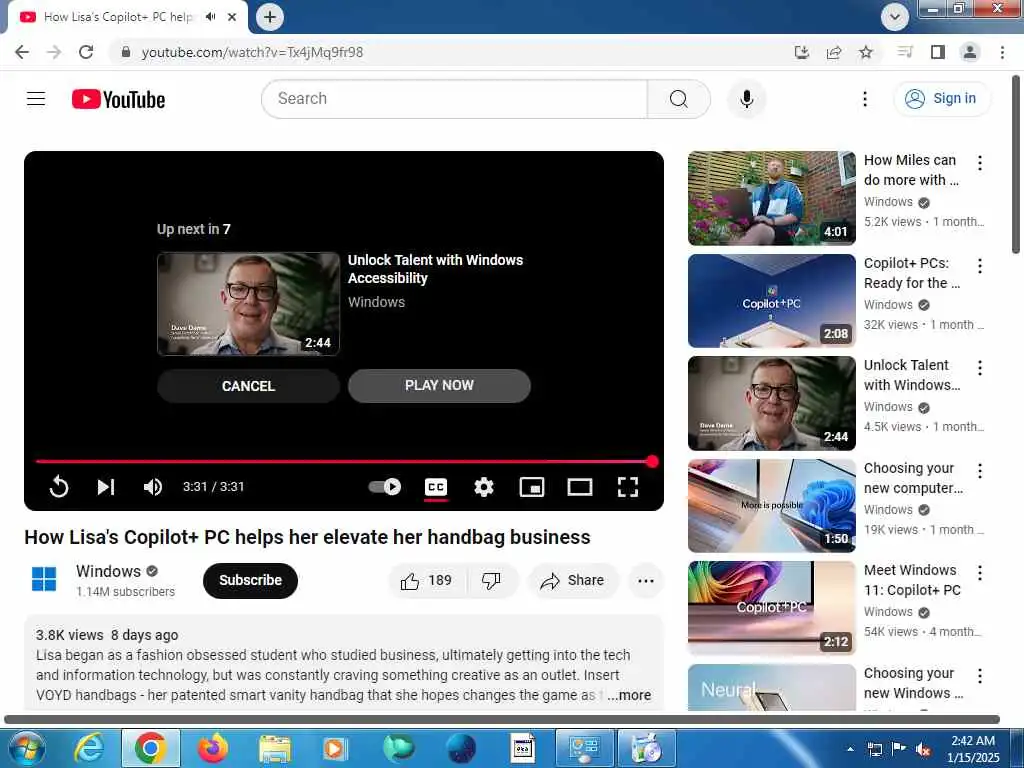Show hidden tray icons arrow
This screenshot has width=1024, height=768.
tap(850, 750)
